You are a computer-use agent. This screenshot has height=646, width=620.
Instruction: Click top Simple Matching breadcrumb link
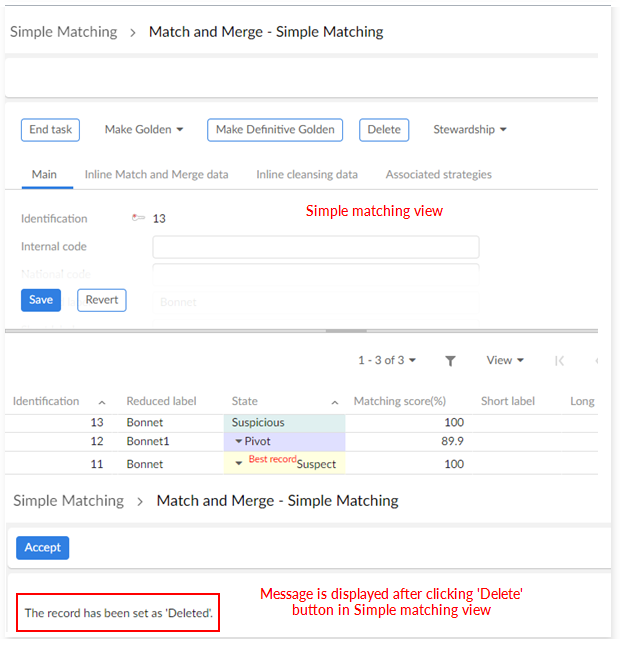[63, 32]
